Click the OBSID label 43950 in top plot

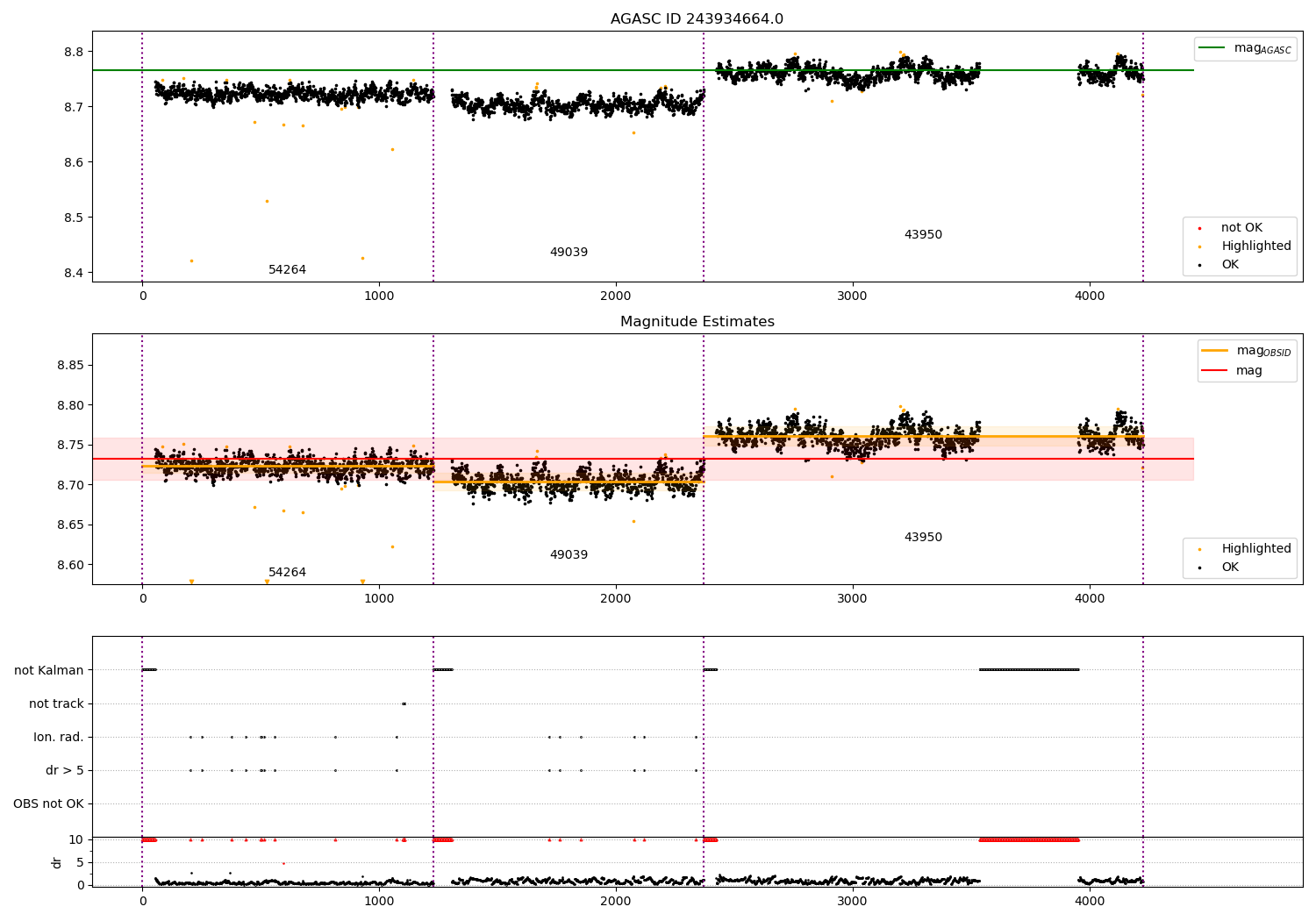coord(923,235)
